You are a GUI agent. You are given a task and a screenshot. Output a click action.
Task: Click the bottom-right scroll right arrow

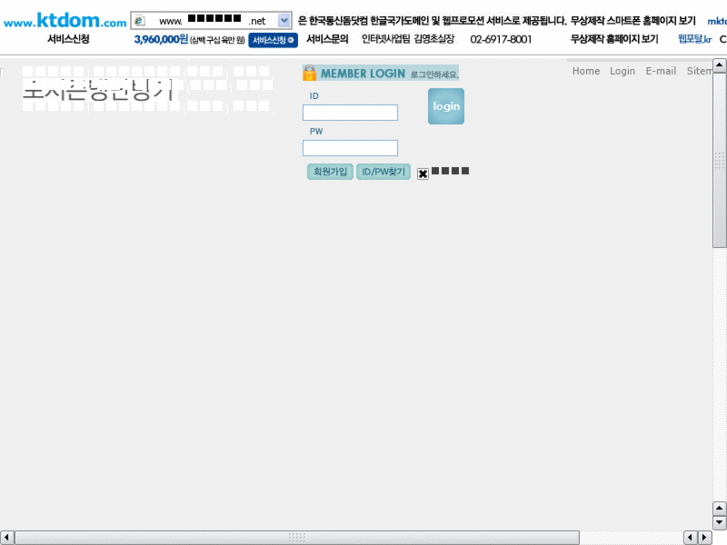click(705, 538)
